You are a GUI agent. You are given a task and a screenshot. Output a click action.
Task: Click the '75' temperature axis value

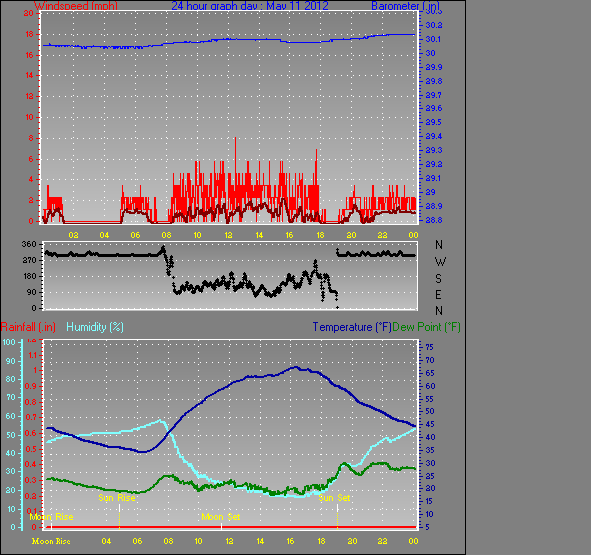coord(430,347)
